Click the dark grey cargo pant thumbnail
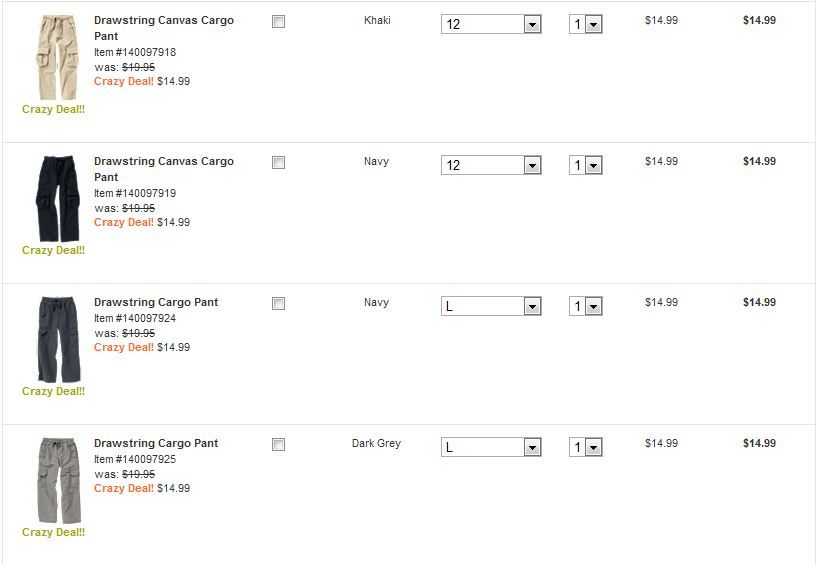The width and height of the screenshot is (816, 565). pos(54,480)
